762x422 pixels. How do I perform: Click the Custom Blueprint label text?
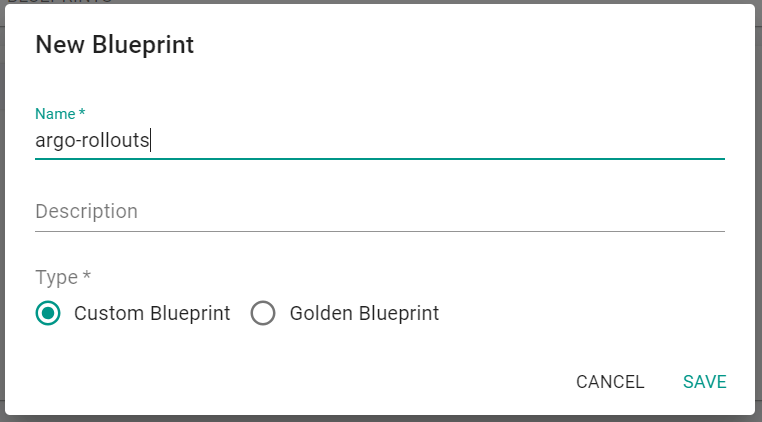click(x=152, y=313)
